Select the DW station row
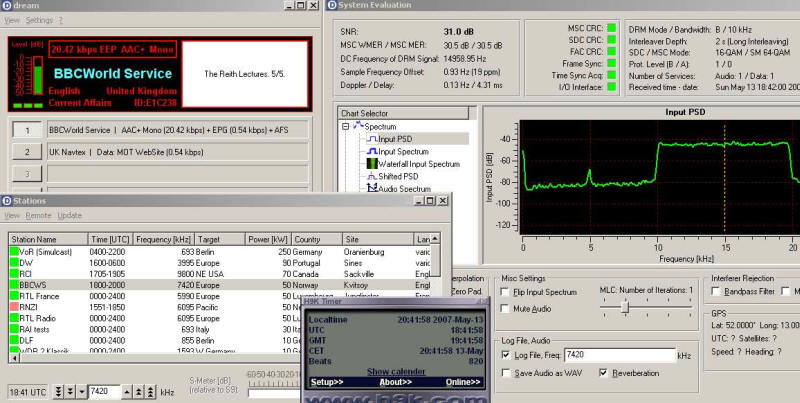This screenshot has height=403, width=800. [x=220, y=263]
